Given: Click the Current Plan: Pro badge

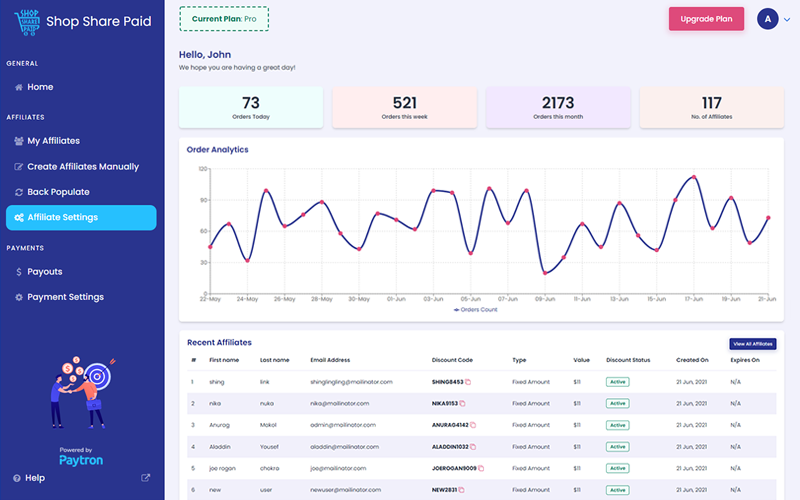Looking at the screenshot, I should pos(224,19).
